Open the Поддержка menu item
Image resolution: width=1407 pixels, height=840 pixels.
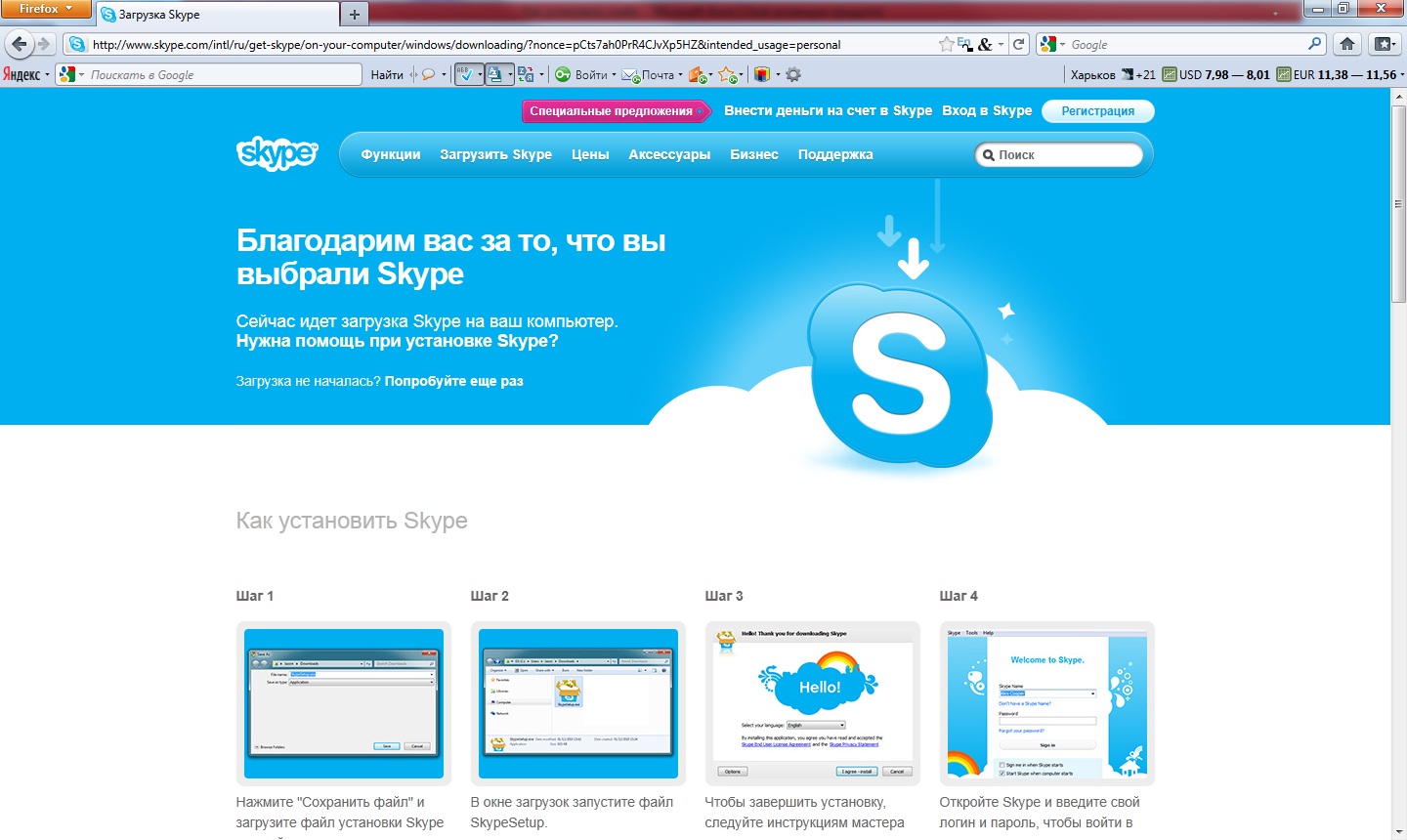coord(835,154)
